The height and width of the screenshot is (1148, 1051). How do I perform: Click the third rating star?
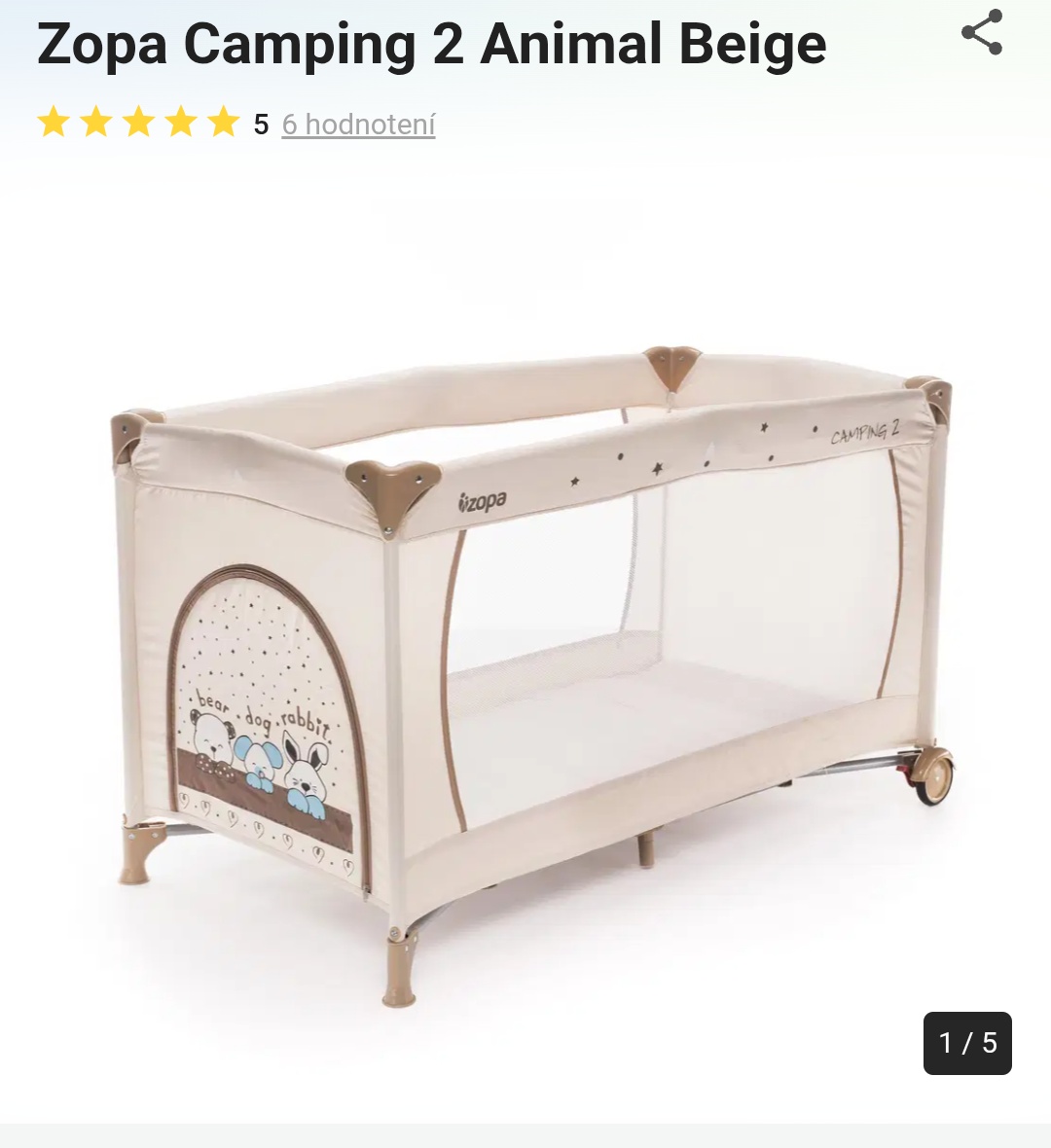pyautogui.click(x=138, y=123)
